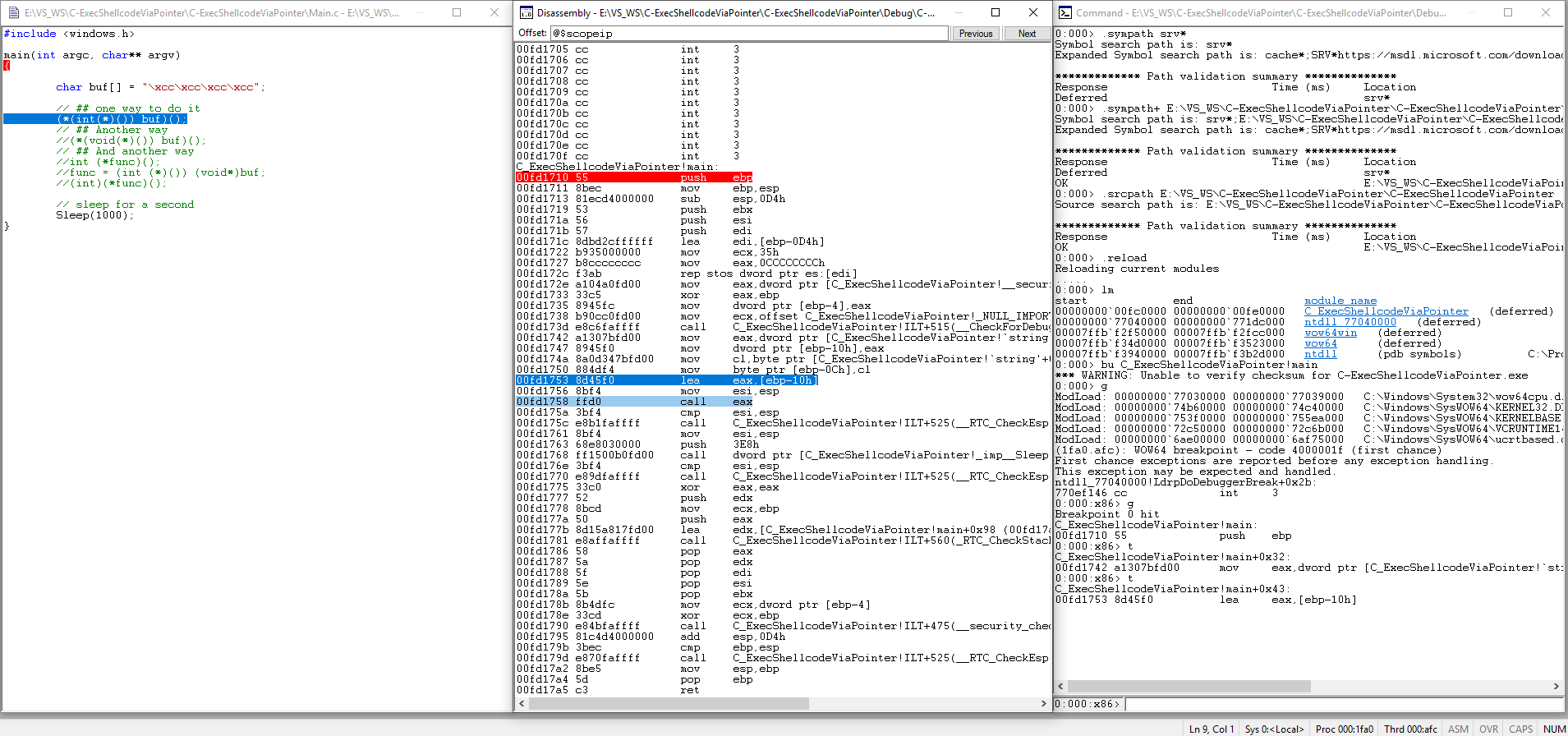Image resolution: width=1568 pixels, height=736 pixels.
Task: Click the Command window title icon
Action: pyautogui.click(x=1065, y=12)
